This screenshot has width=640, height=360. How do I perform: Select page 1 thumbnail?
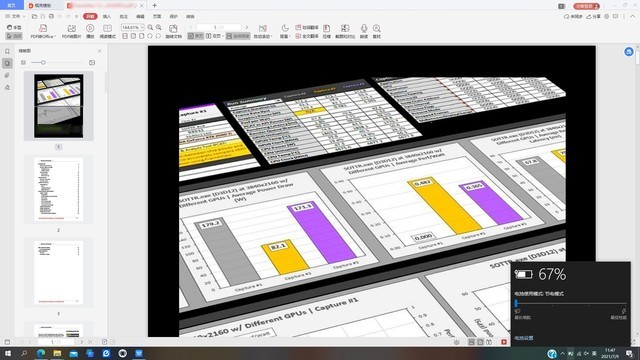pos(59,106)
